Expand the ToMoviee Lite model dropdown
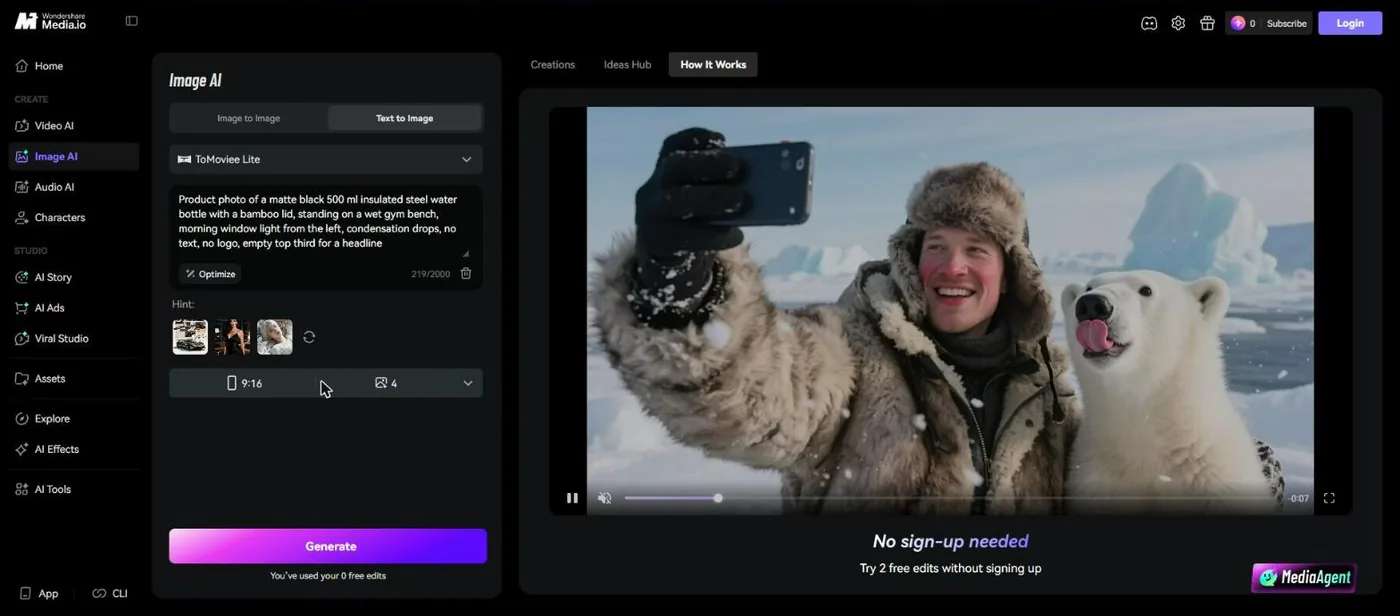Screen dimensions: 1400x616 point(326,159)
